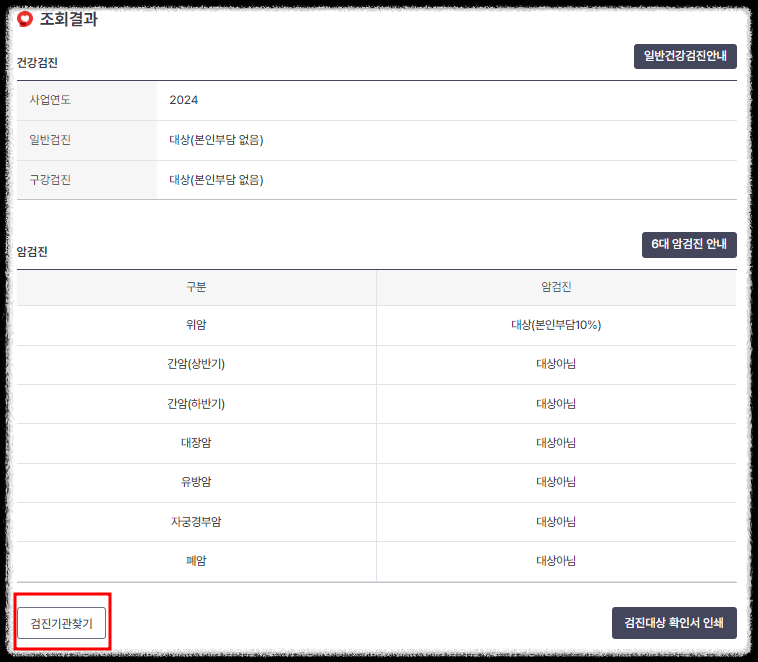
Task: Click 대상아님 in the 대장암 row
Action: [556, 443]
